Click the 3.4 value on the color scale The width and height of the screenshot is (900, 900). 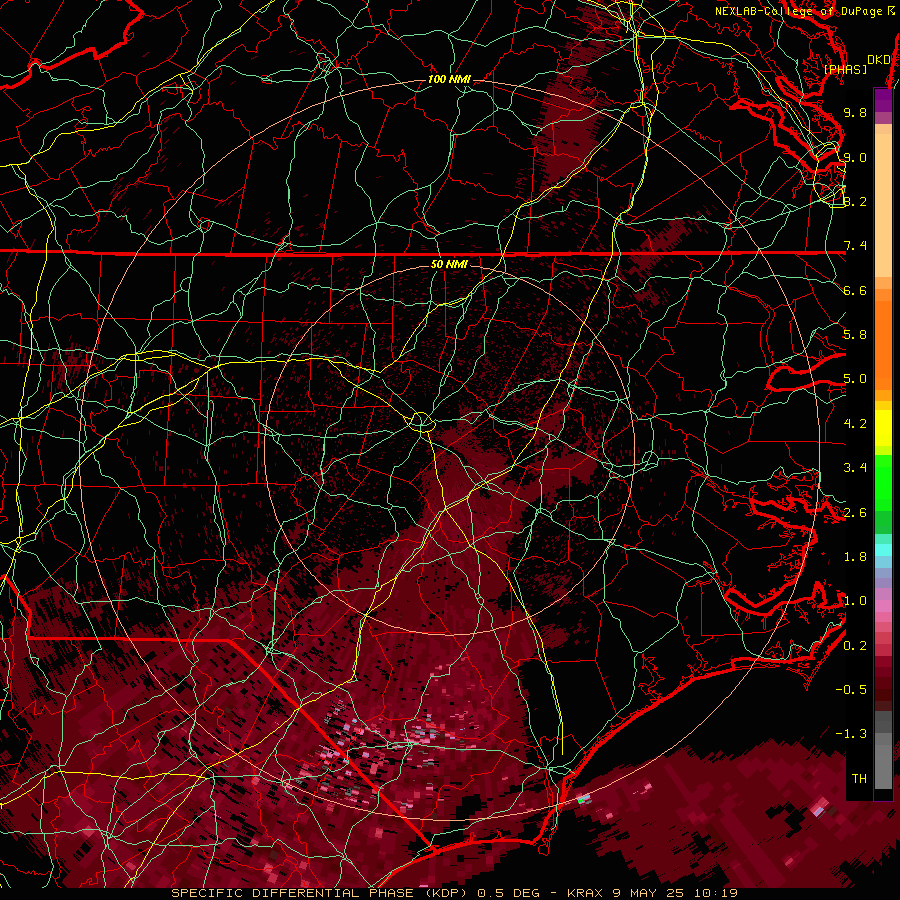855,468
